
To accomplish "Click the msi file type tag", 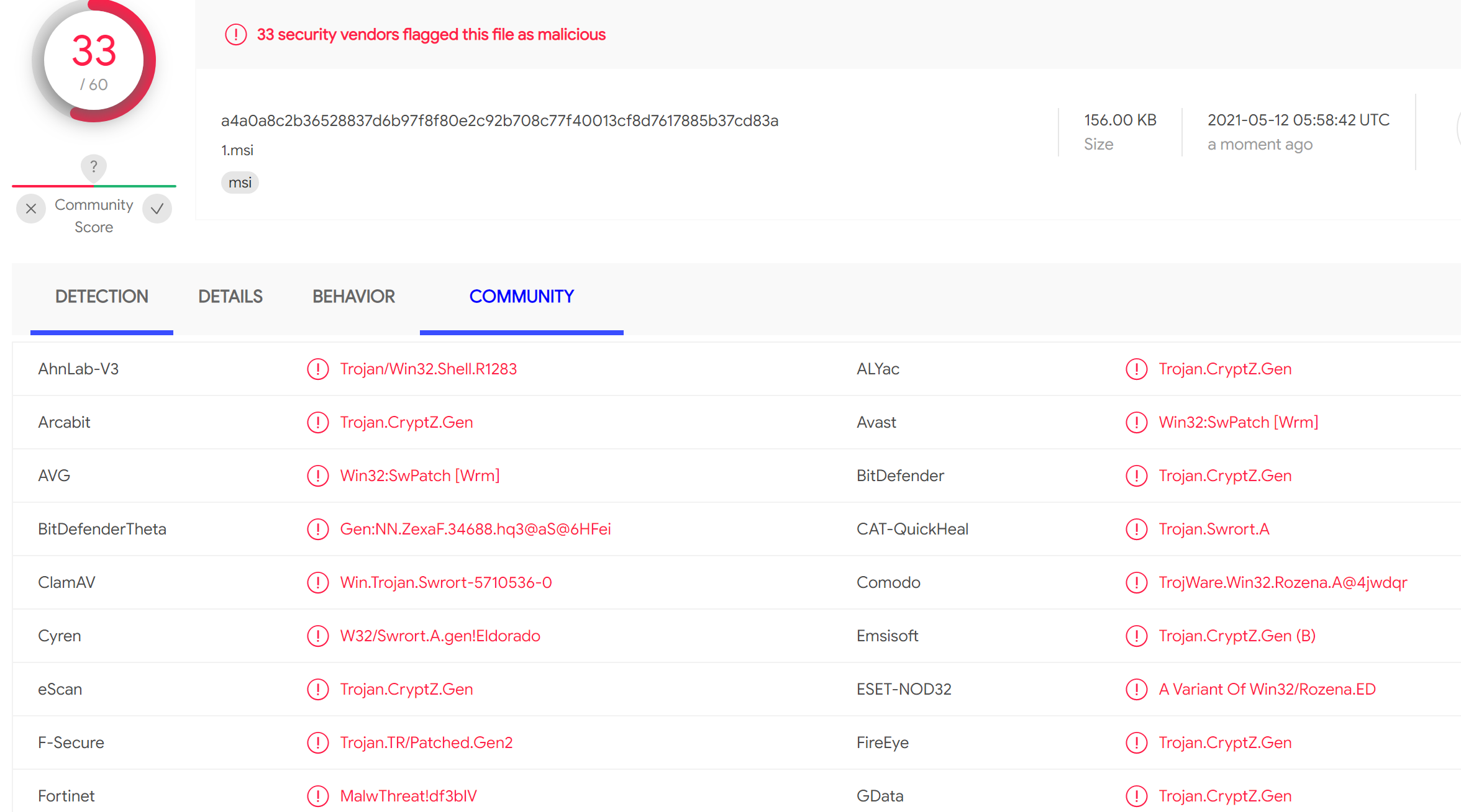I will 240,183.
